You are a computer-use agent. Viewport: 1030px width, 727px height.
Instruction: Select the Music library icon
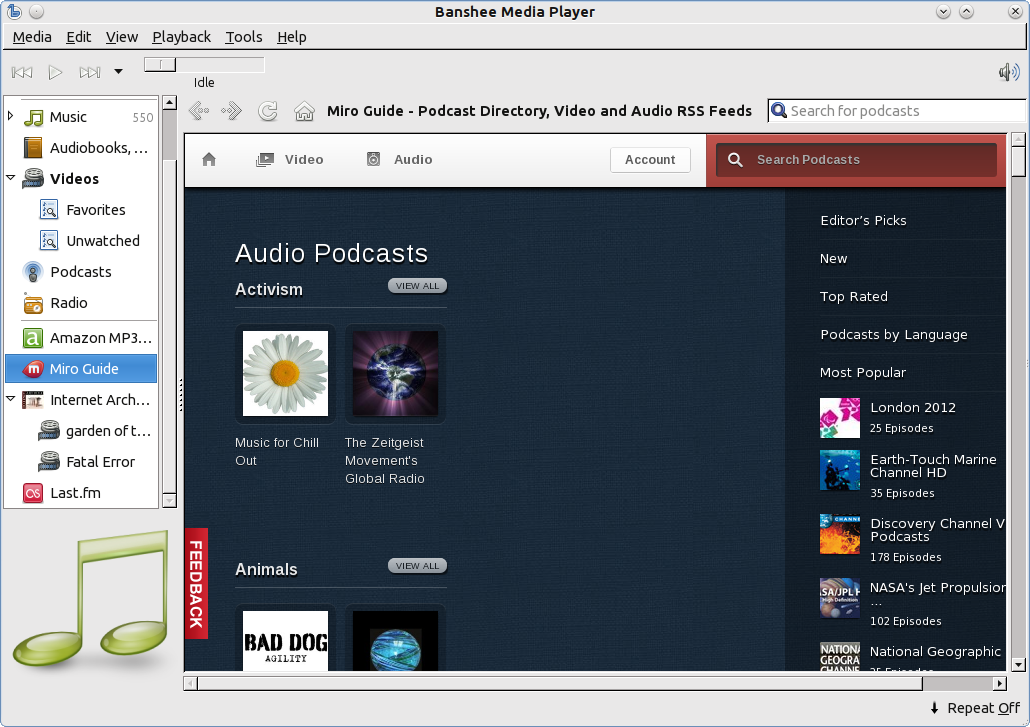tap(33, 118)
